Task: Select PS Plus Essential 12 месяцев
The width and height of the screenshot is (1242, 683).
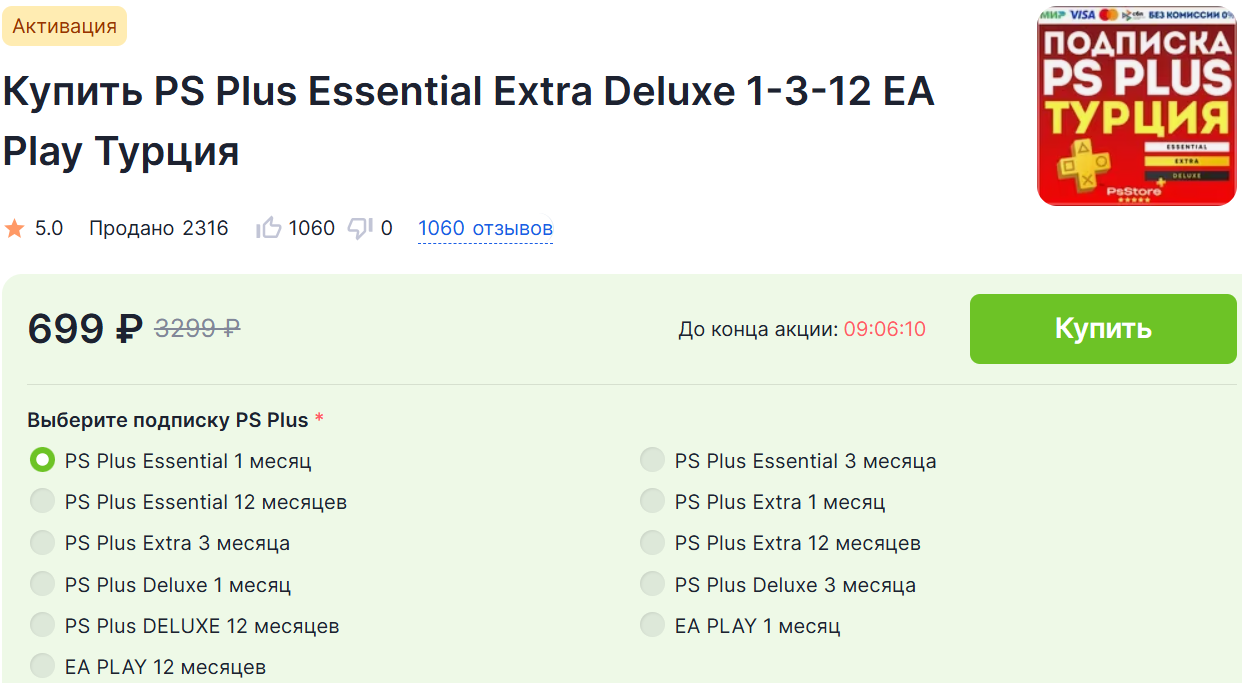Action: [x=42, y=502]
